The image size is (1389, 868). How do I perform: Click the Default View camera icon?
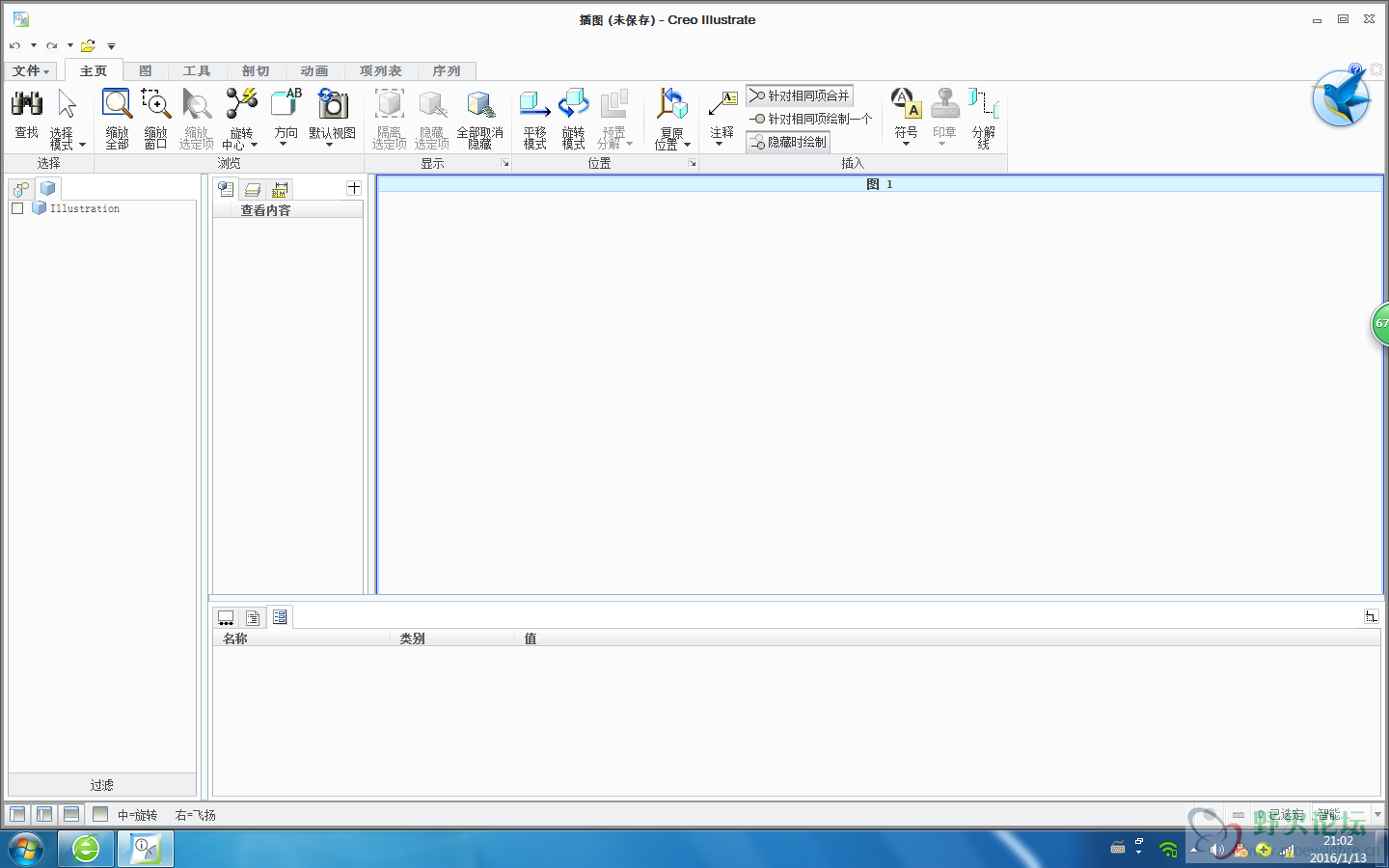pos(333,104)
